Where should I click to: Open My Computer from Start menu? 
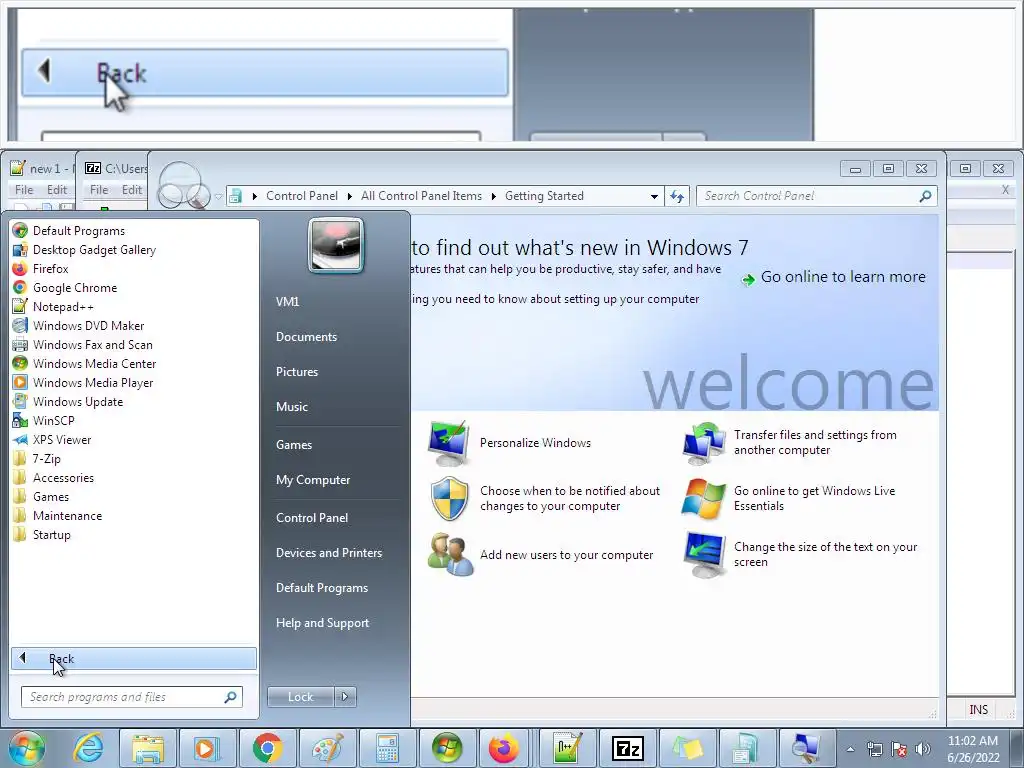(313, 480)
